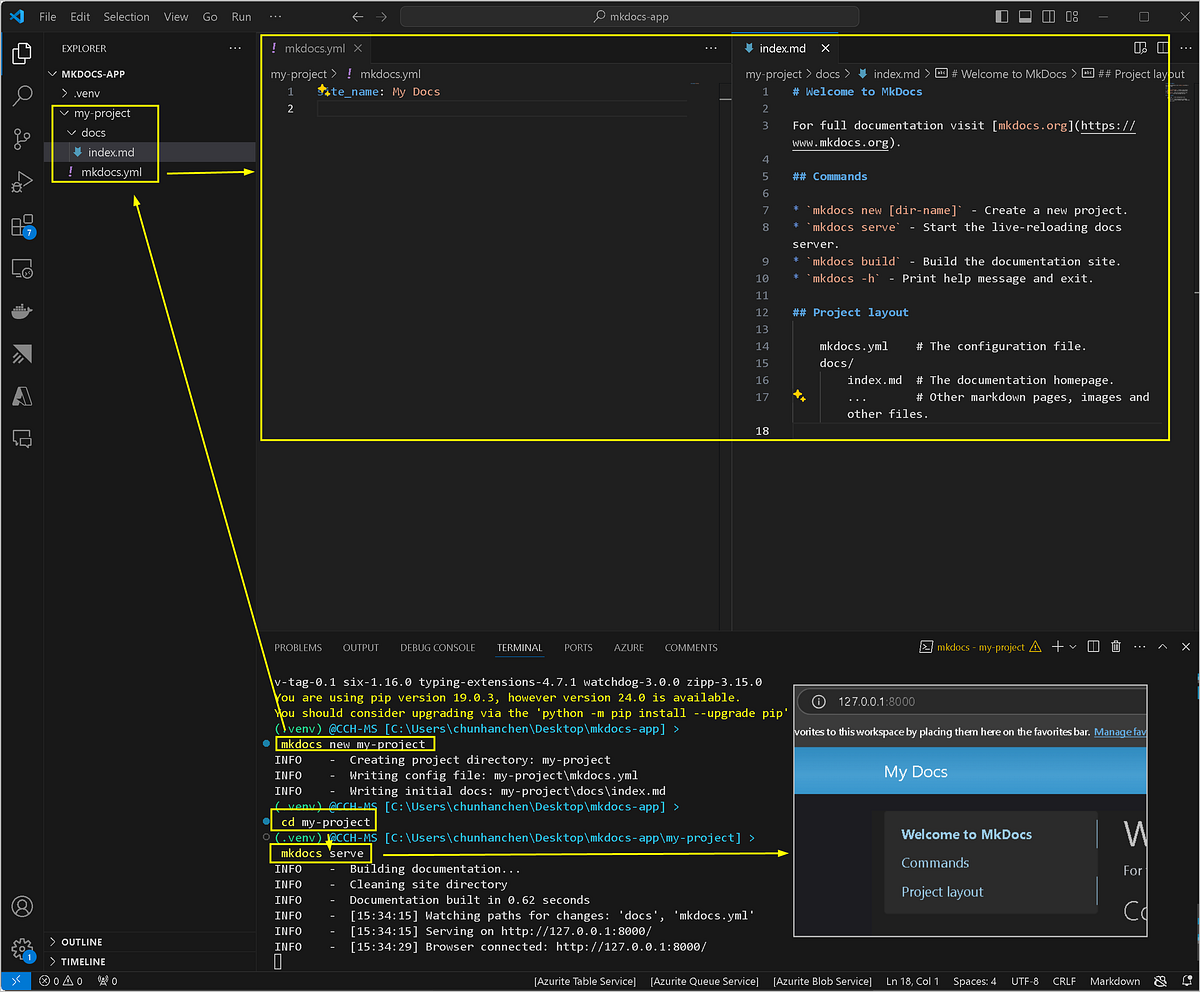Viewport: 1200px width, 992px height.
Task: Open the Extensions view icon
Action: click(x=22, y=226)
